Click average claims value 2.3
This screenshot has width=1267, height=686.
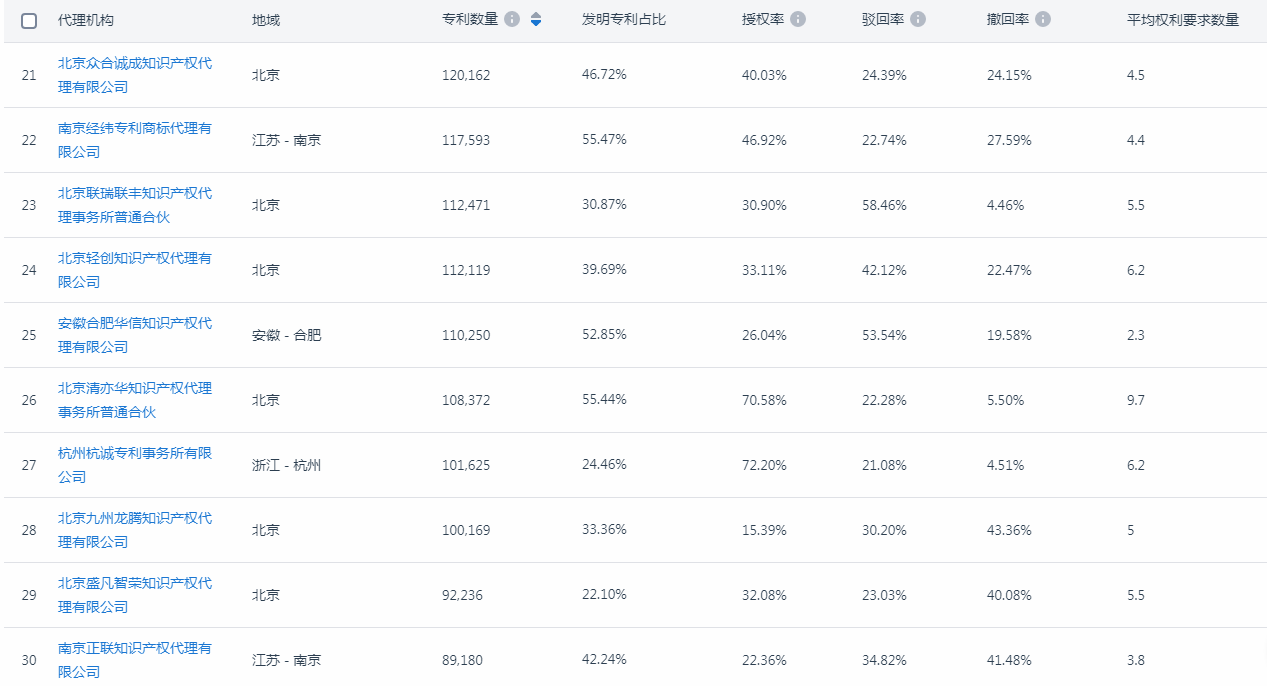(x=1136, y=335)
